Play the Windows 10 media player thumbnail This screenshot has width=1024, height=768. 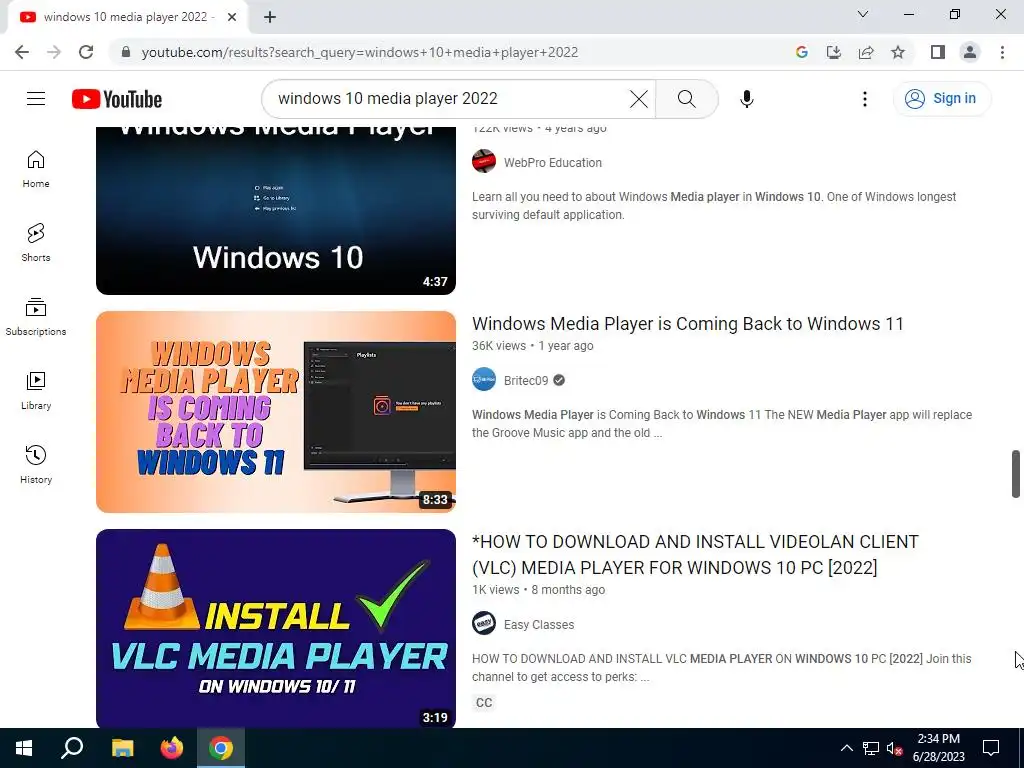[276, 210]
